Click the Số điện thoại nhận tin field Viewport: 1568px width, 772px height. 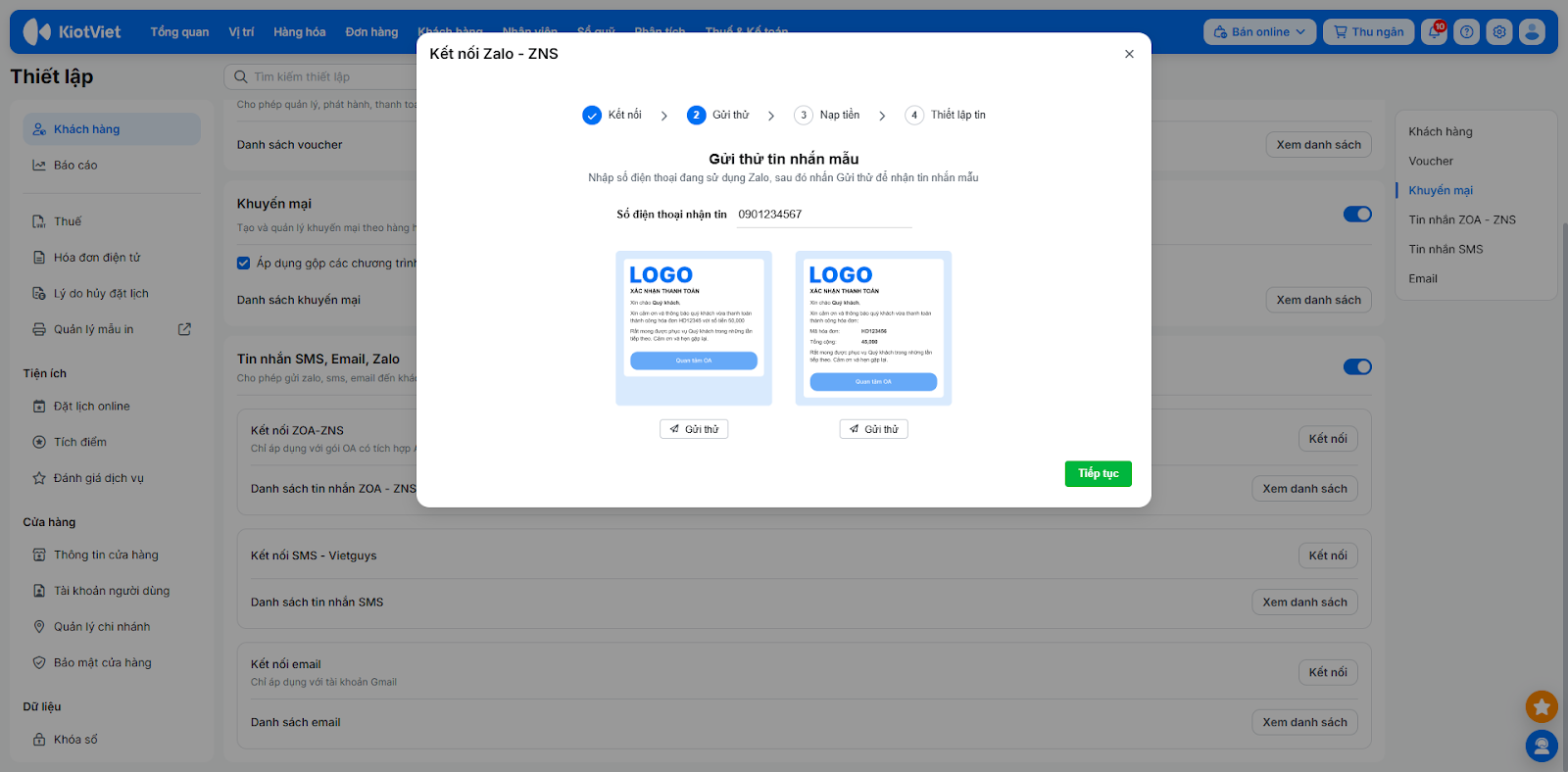click(x=823, y=215)
